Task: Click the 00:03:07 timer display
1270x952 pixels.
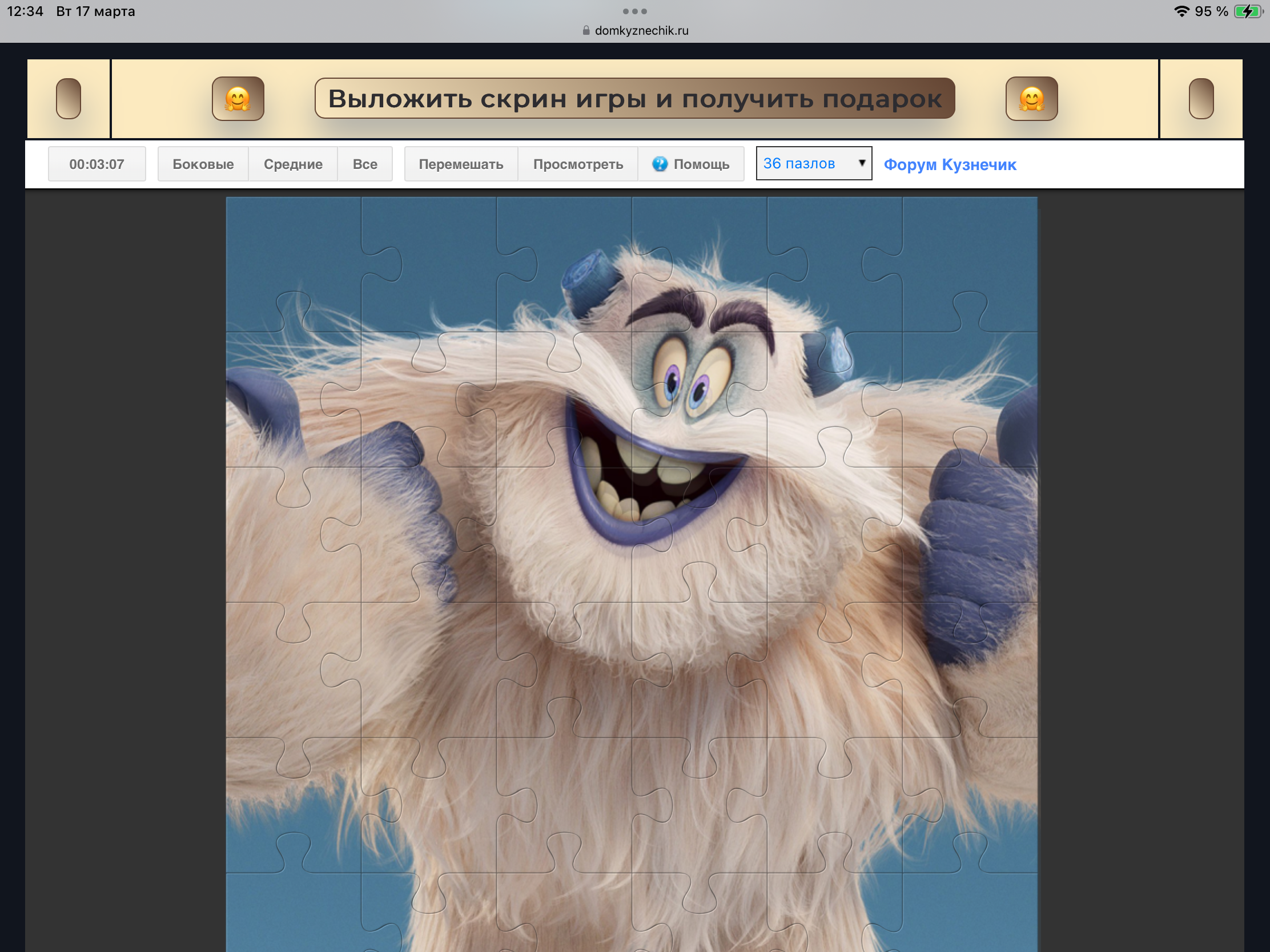Action: tap(97, 164)
